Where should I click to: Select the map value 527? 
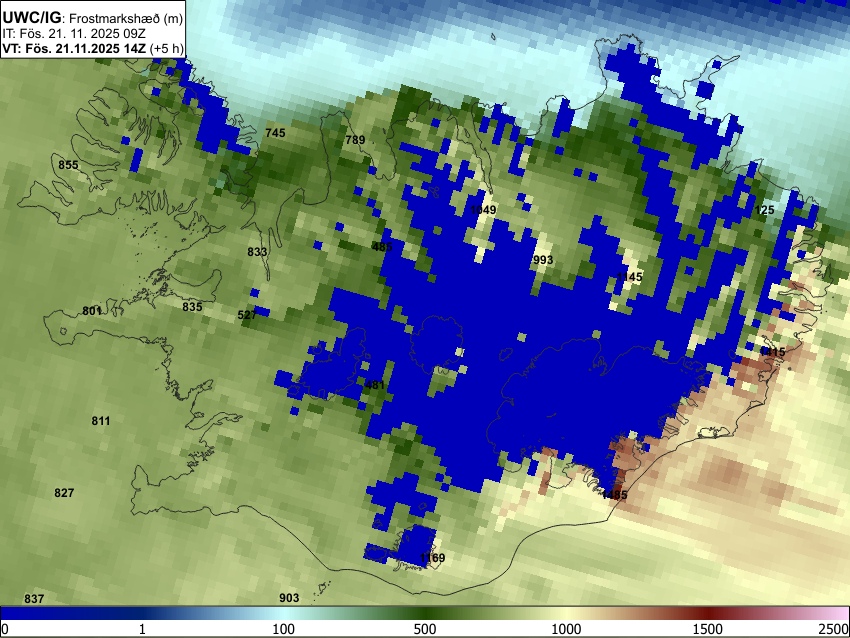[247, 315]
